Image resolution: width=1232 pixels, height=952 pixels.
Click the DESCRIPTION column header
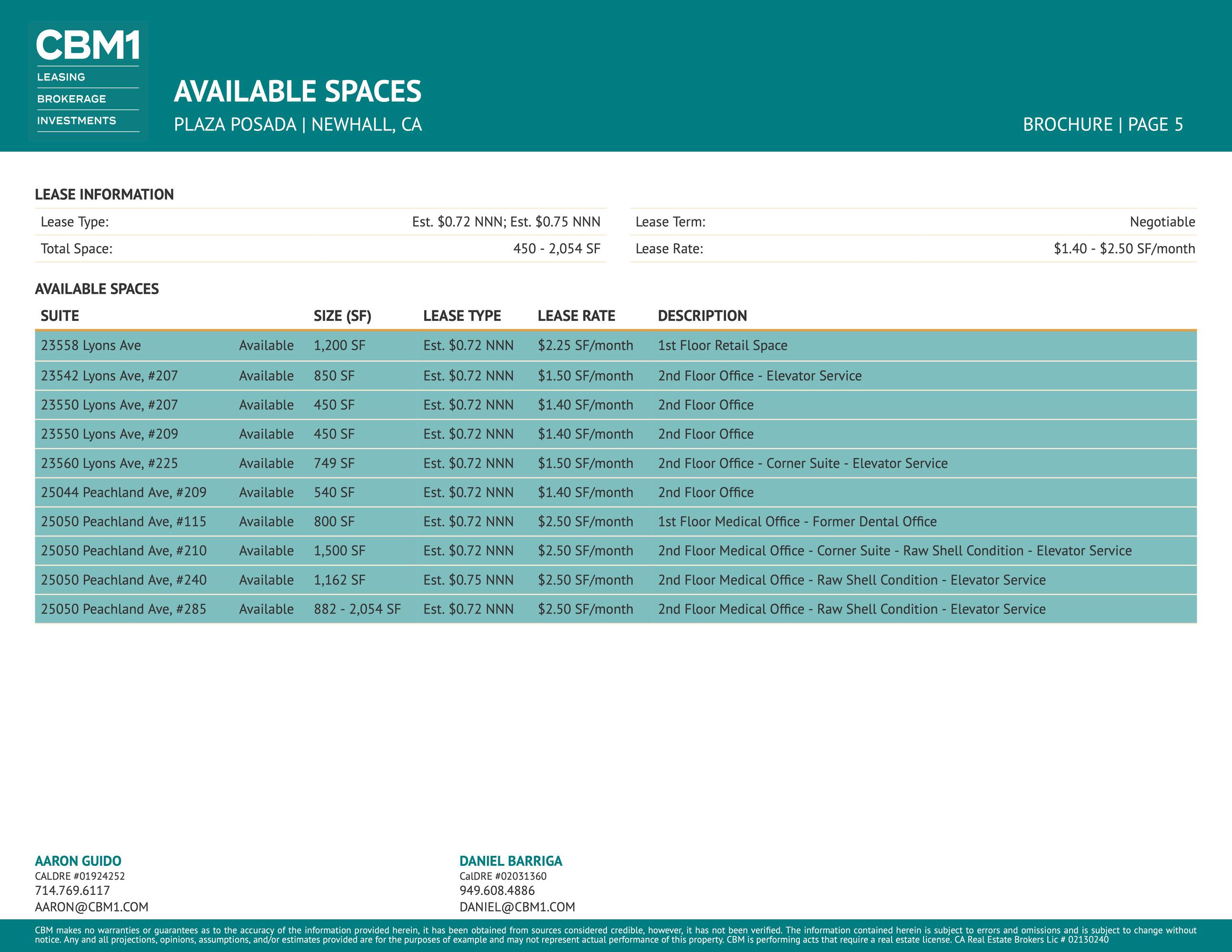point(702,316)
